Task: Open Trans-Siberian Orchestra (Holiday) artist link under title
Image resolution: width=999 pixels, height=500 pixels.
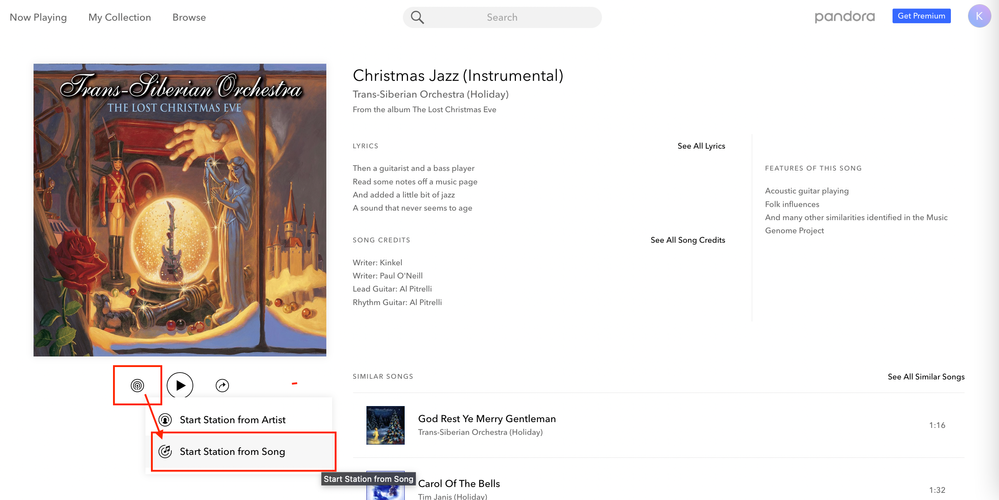Action: pos(431,94)
